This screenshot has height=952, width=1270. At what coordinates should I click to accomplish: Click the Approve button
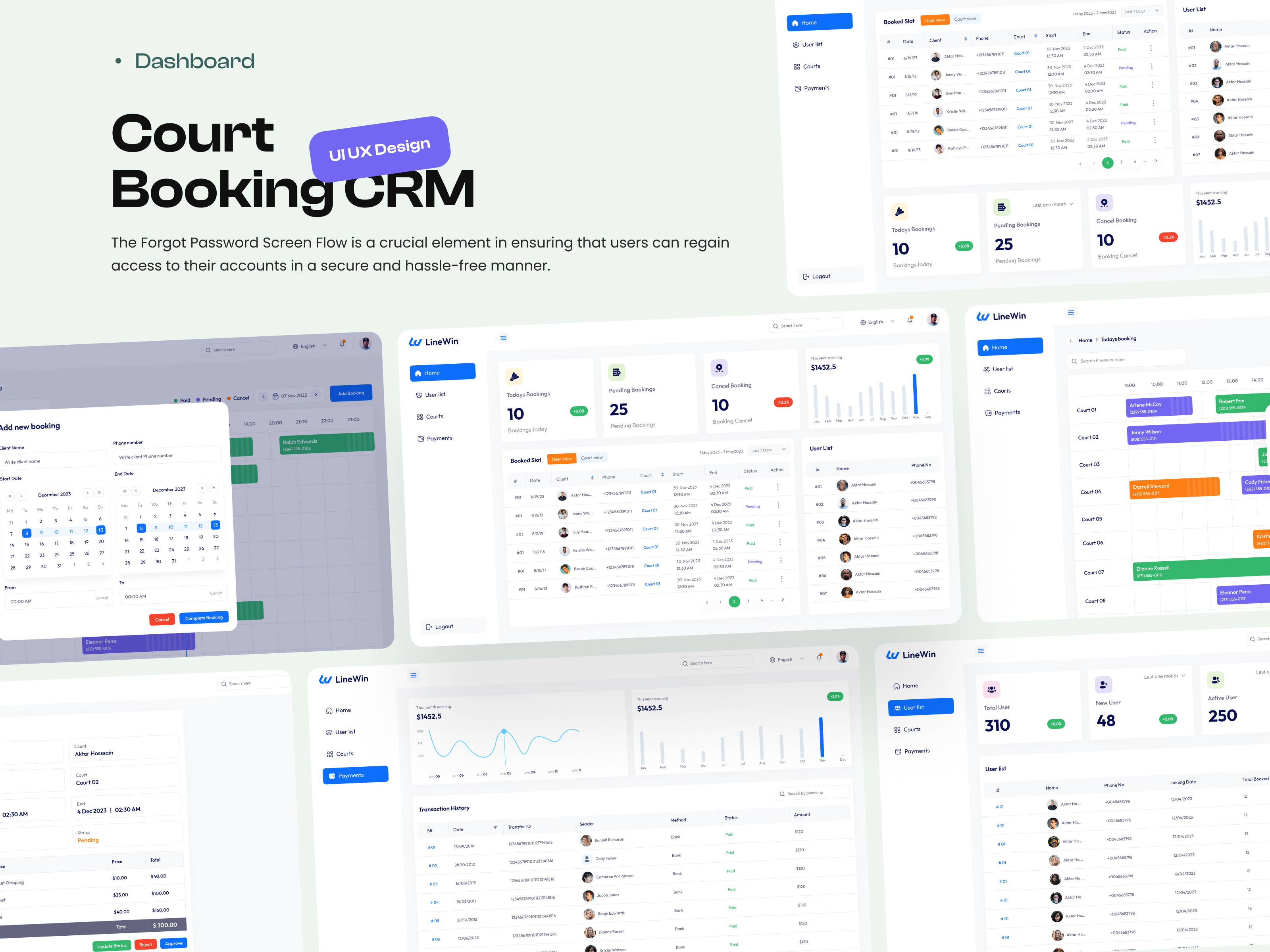[x=173, y=944]
